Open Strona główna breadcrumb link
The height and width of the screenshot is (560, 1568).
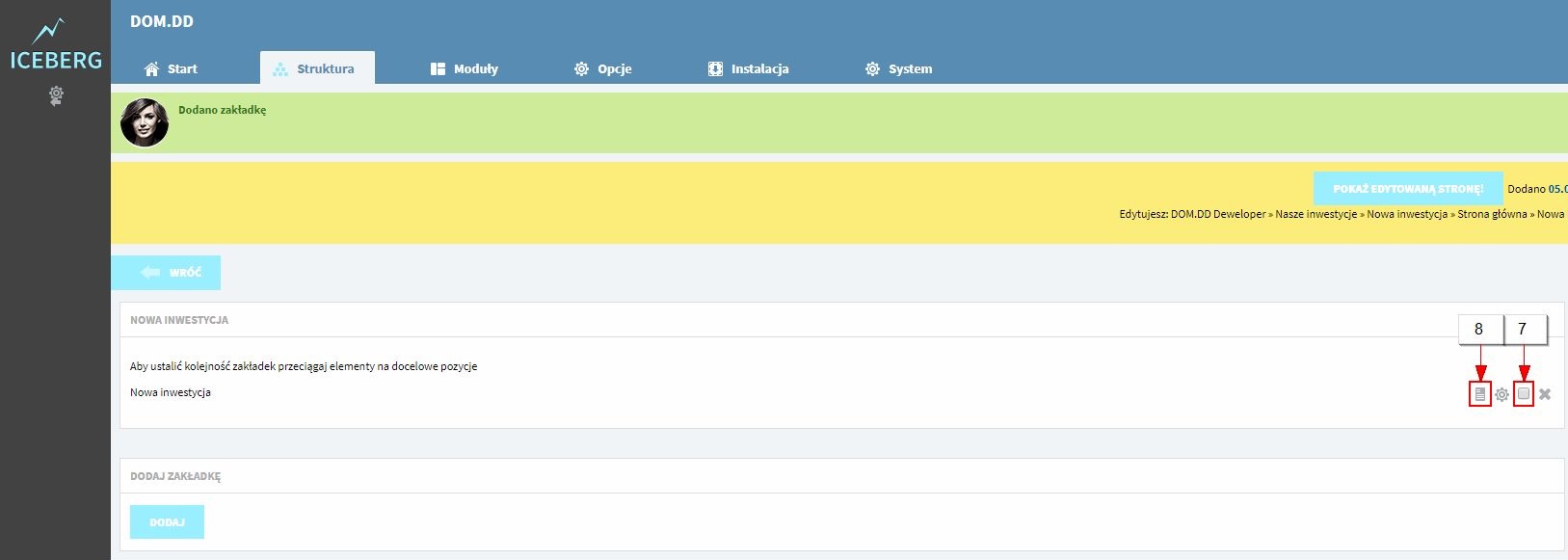pos(1492,214)
